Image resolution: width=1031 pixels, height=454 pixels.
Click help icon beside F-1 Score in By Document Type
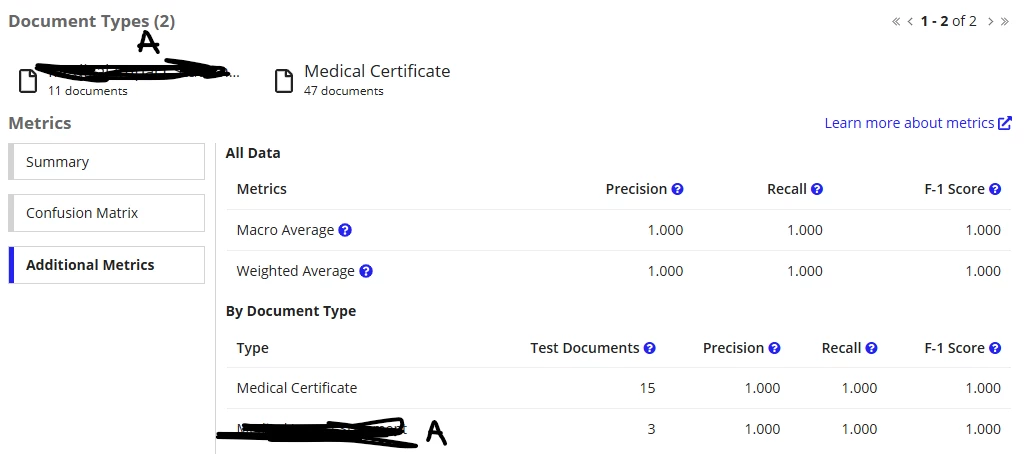coord(995,348)
